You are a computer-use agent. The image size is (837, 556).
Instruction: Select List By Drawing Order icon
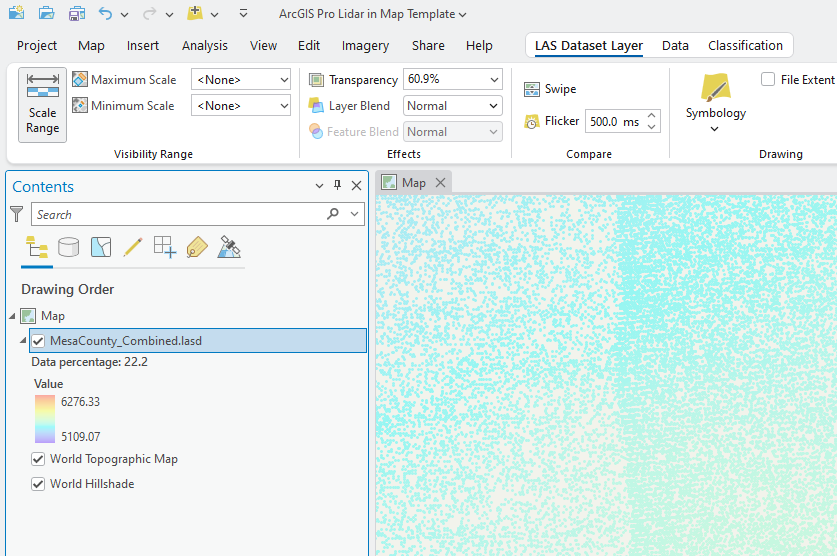[x=37, y=248]
